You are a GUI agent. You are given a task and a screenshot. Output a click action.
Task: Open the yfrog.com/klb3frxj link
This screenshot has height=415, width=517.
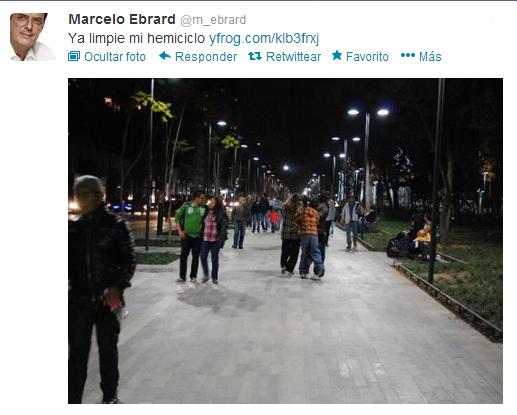point(264,39)
